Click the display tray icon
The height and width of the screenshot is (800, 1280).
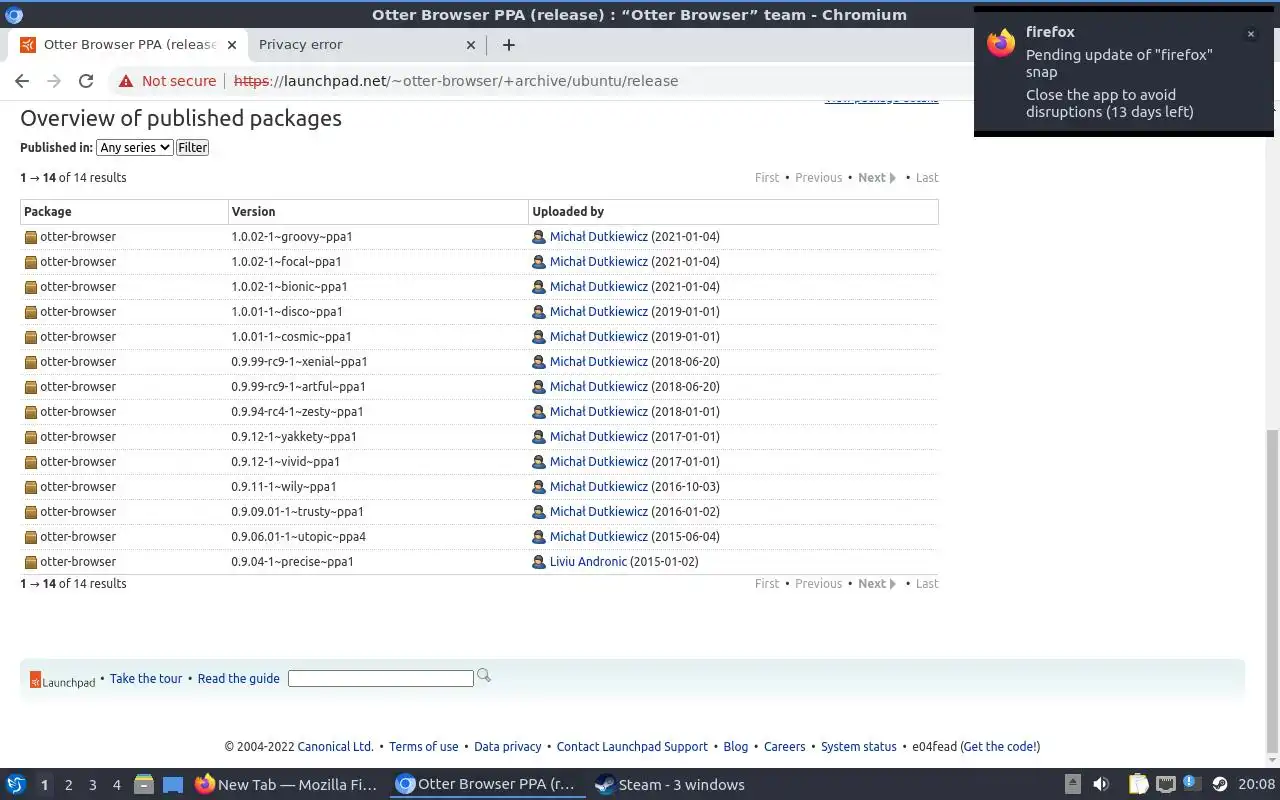tap(1165, 784)
